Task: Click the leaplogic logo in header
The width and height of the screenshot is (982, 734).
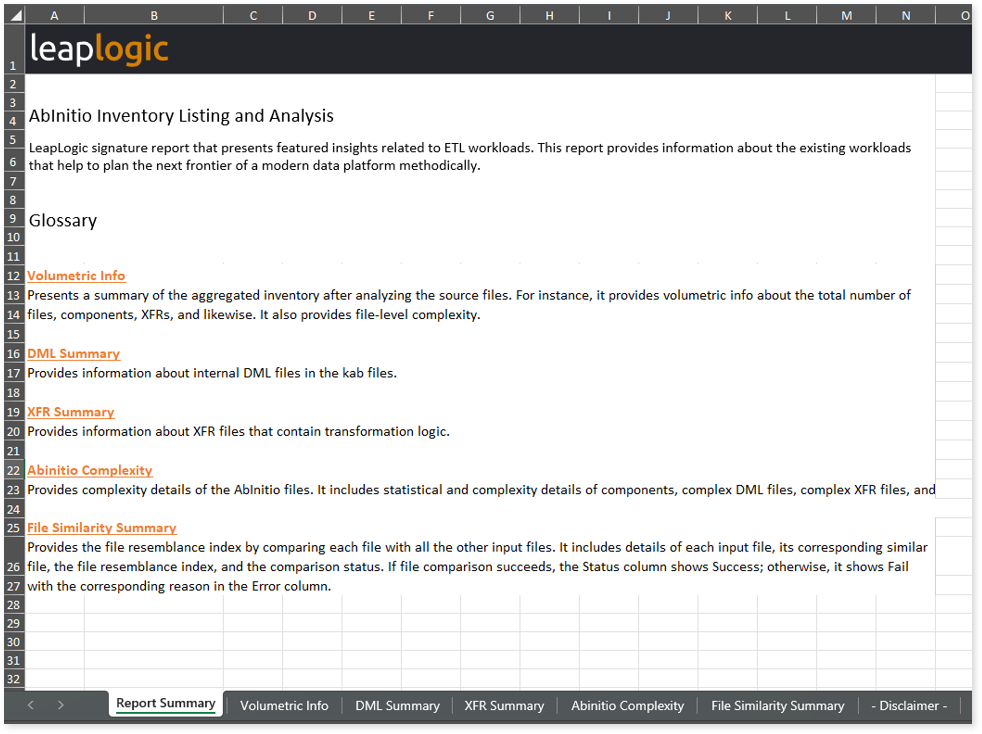Action: (99, 48)
